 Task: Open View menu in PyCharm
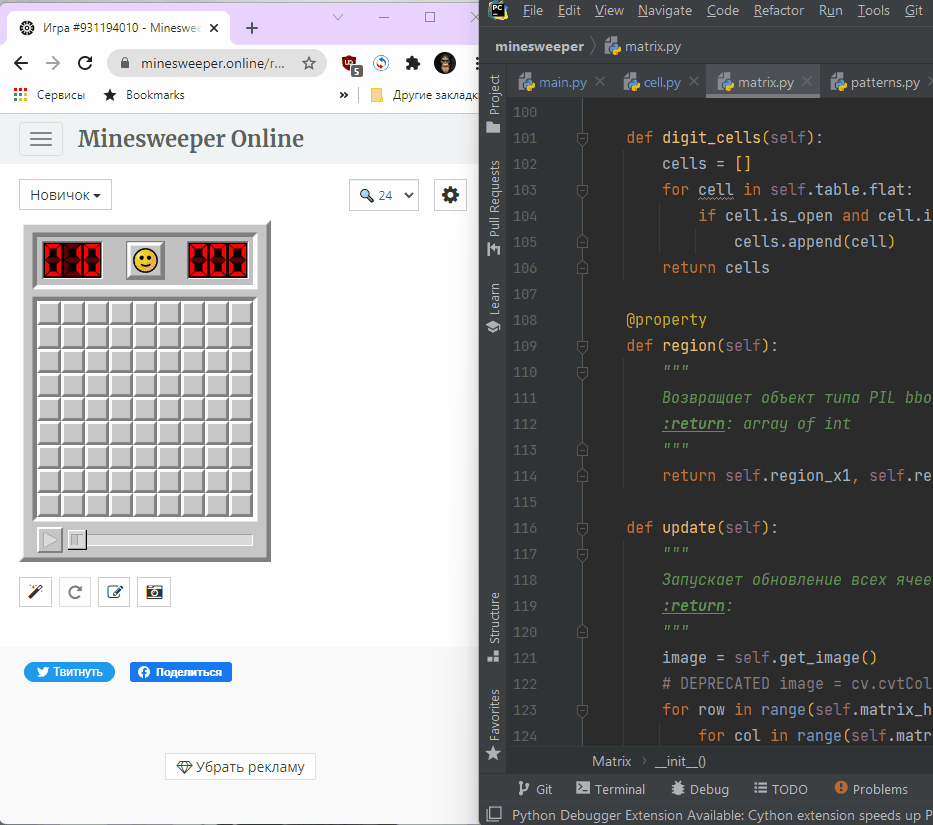pyautogui.click(x=609, y=11)
